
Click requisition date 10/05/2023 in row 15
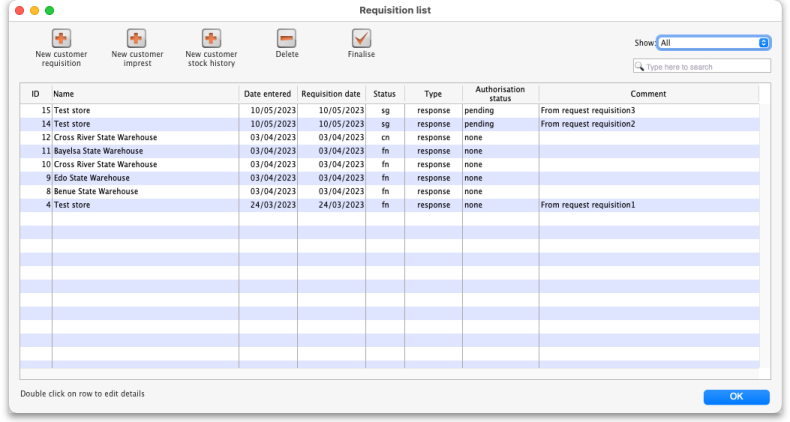(x=341, y=110)
